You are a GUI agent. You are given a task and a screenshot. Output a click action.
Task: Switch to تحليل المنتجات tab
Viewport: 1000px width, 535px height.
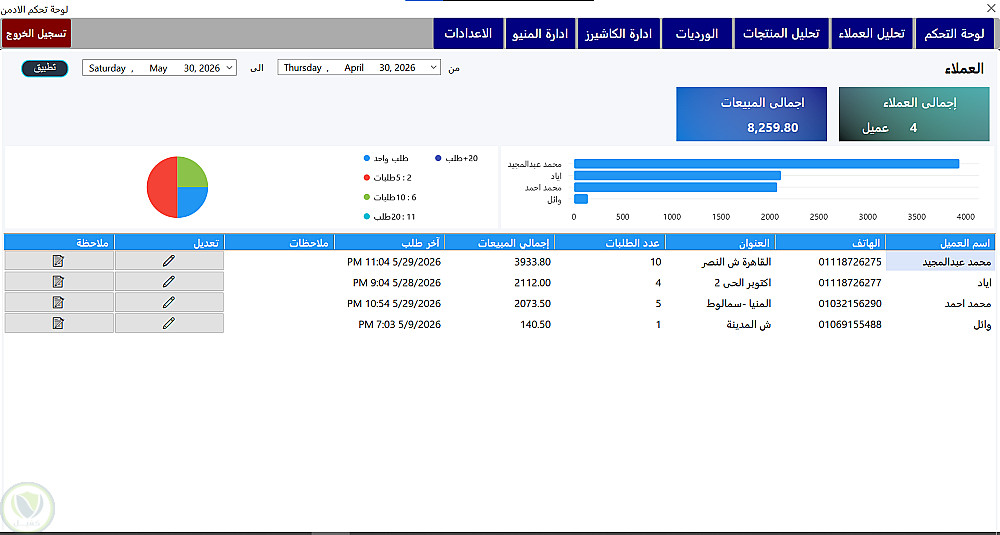781,34
